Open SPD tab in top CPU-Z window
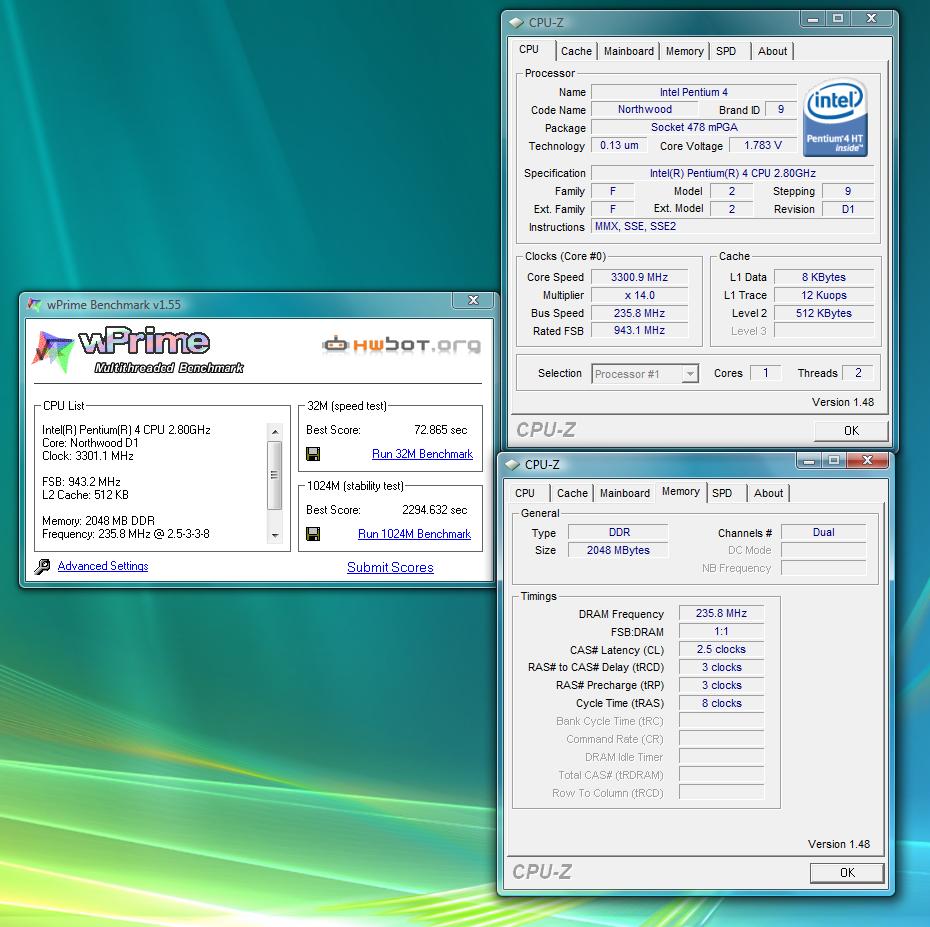The width and height of the screenshot is (930, 927). (726, 51)
